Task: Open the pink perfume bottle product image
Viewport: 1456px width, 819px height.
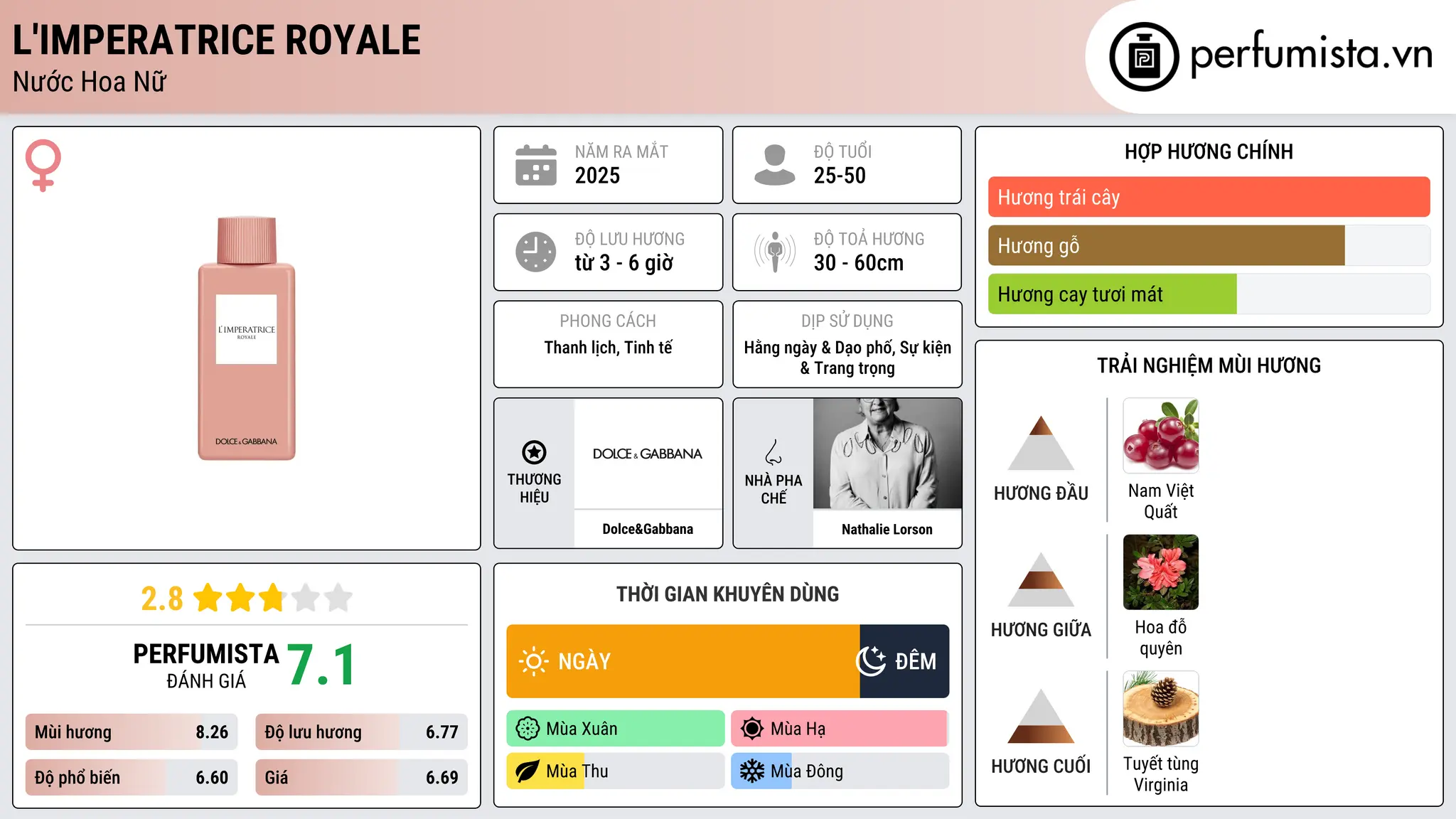Action: click(247, 338)
